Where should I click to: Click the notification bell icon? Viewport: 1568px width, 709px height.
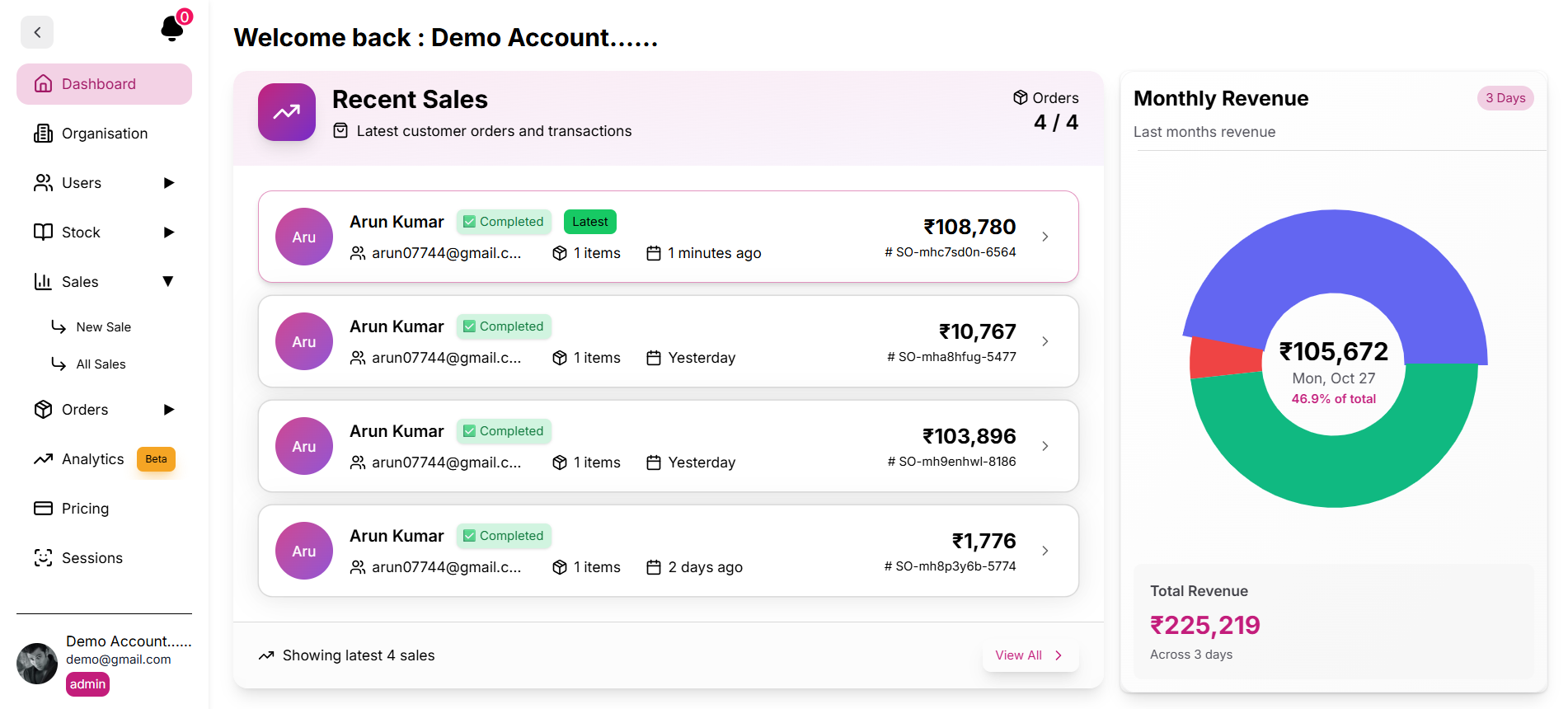click(x=172, y=30)
